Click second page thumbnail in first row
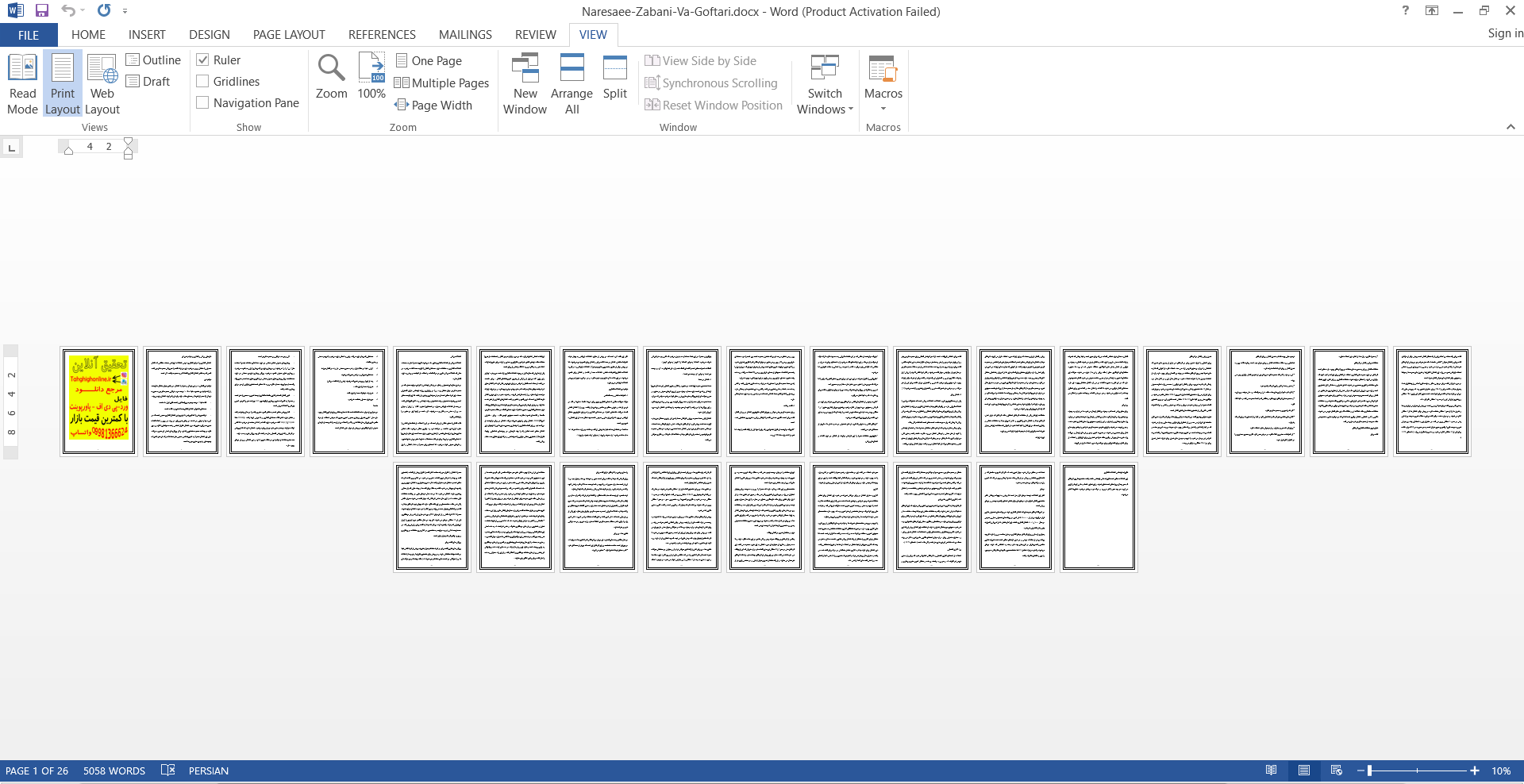This screenshot has height=784, width=1524. [x=182, y=402]
